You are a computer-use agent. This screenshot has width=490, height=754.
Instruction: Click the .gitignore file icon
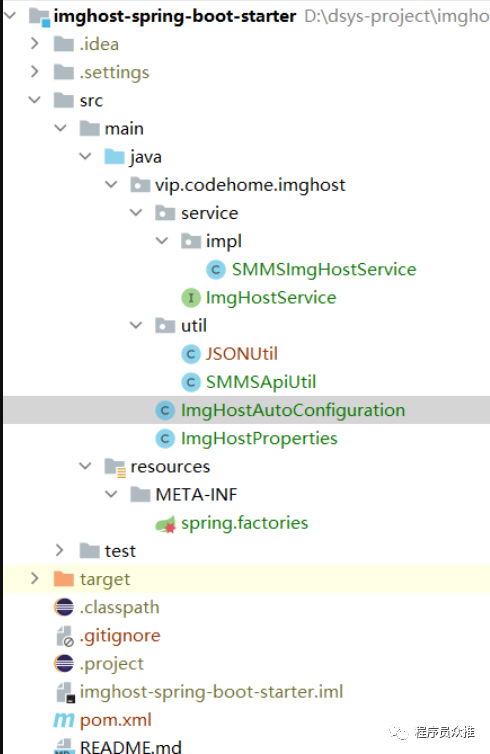pos(64,636)
